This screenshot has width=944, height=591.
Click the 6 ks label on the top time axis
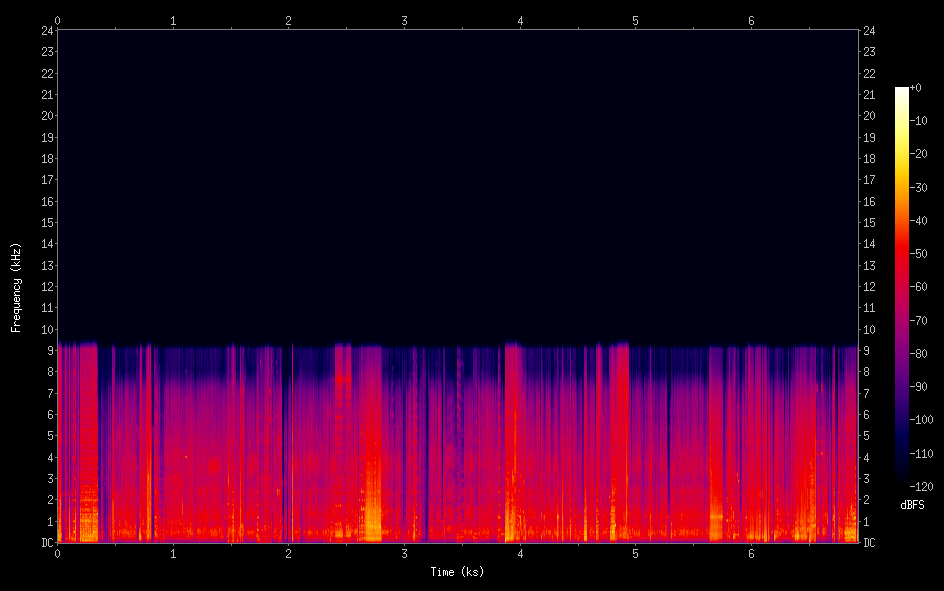[x=751, y=20]
